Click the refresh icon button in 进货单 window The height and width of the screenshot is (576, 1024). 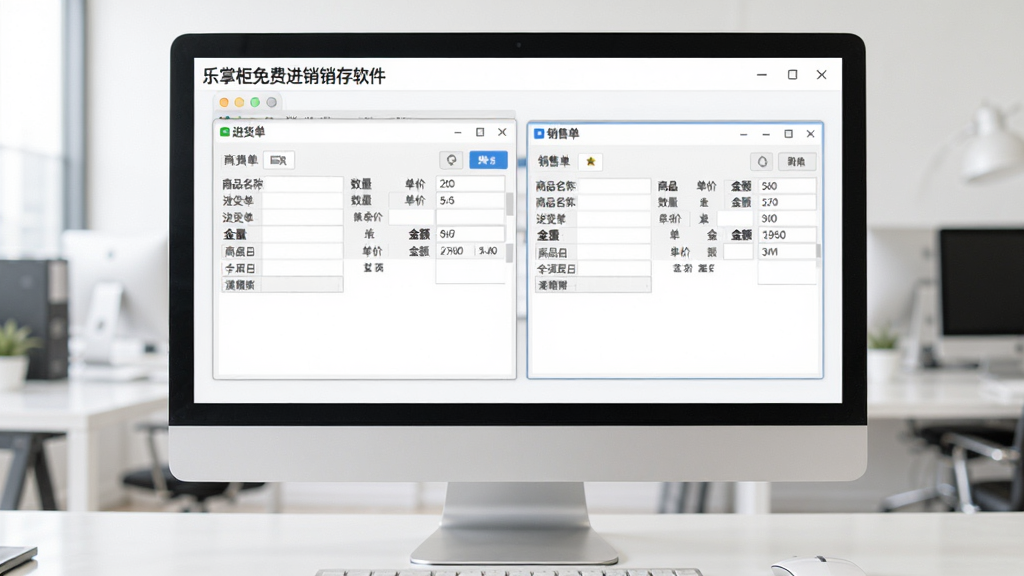451,160
